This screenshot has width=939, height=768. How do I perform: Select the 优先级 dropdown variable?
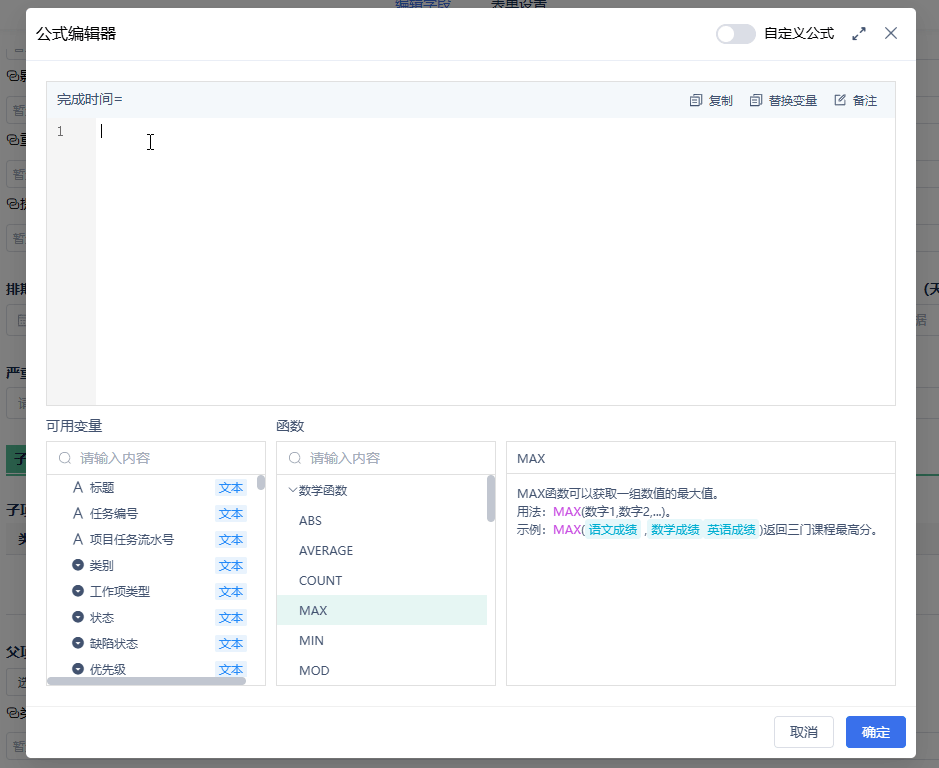pos(108,670)
